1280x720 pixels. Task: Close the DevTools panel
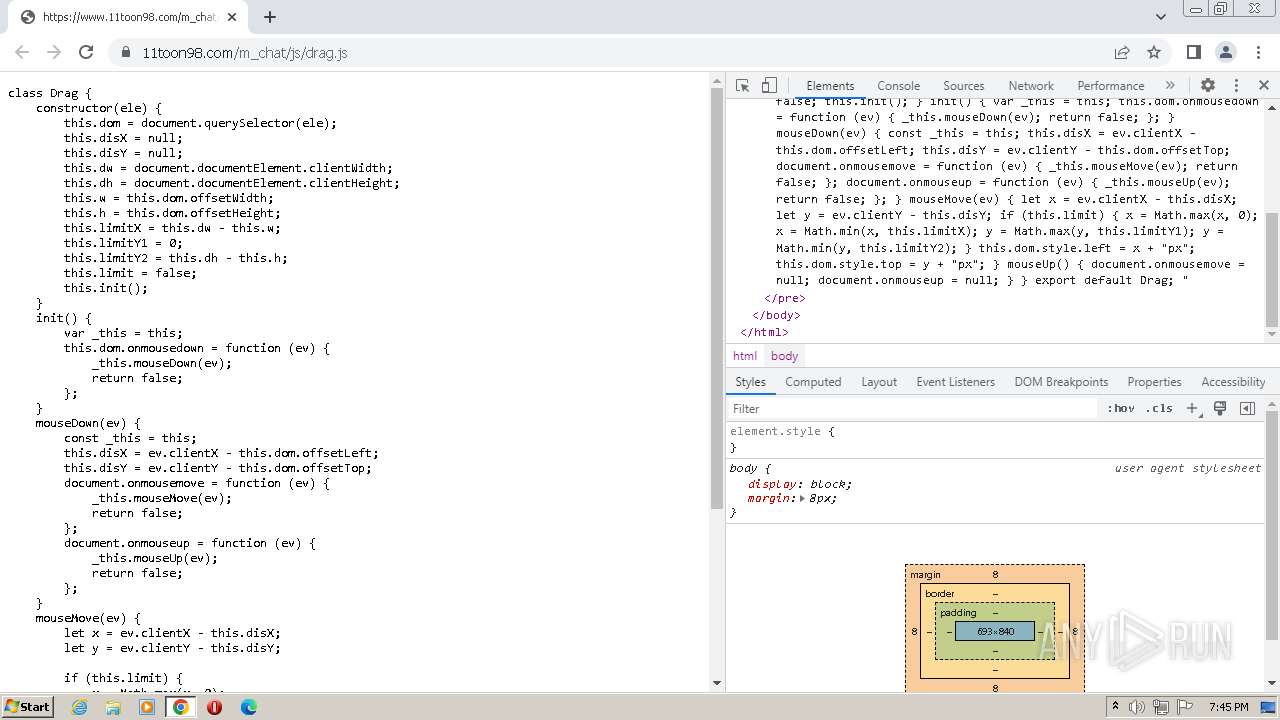(x=1264, y=86)
